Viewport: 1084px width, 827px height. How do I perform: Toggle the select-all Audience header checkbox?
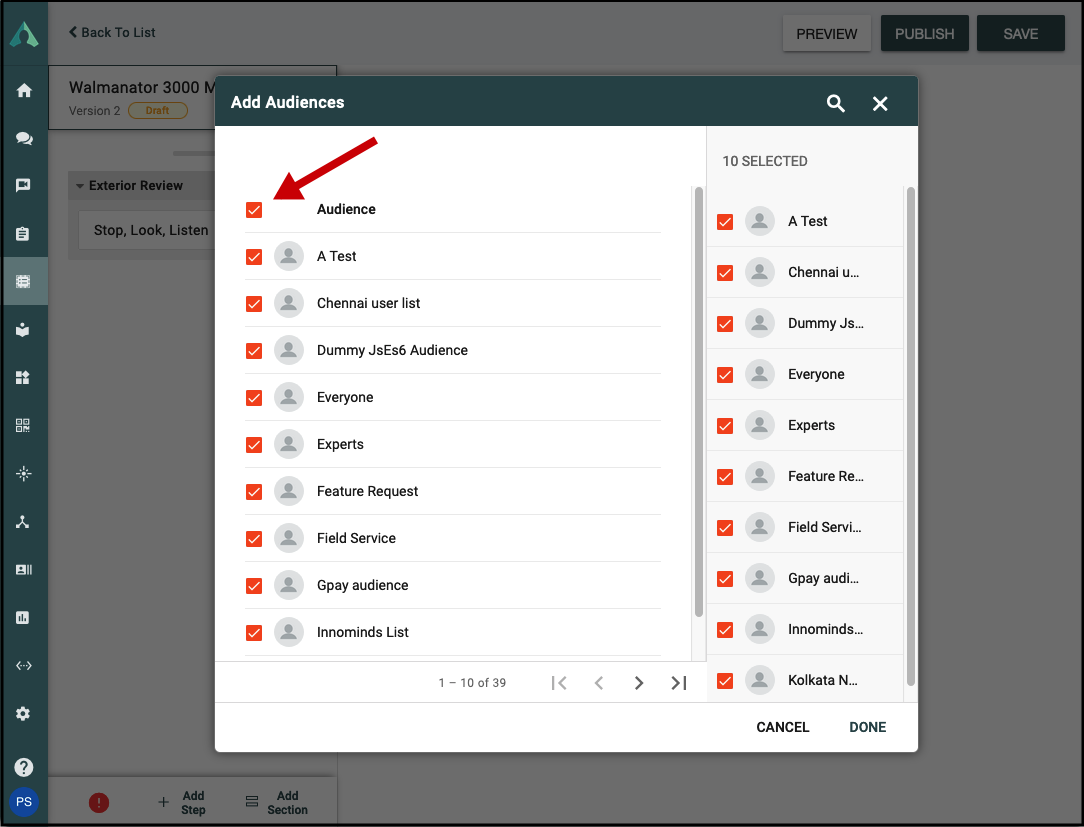pos(254,210)
